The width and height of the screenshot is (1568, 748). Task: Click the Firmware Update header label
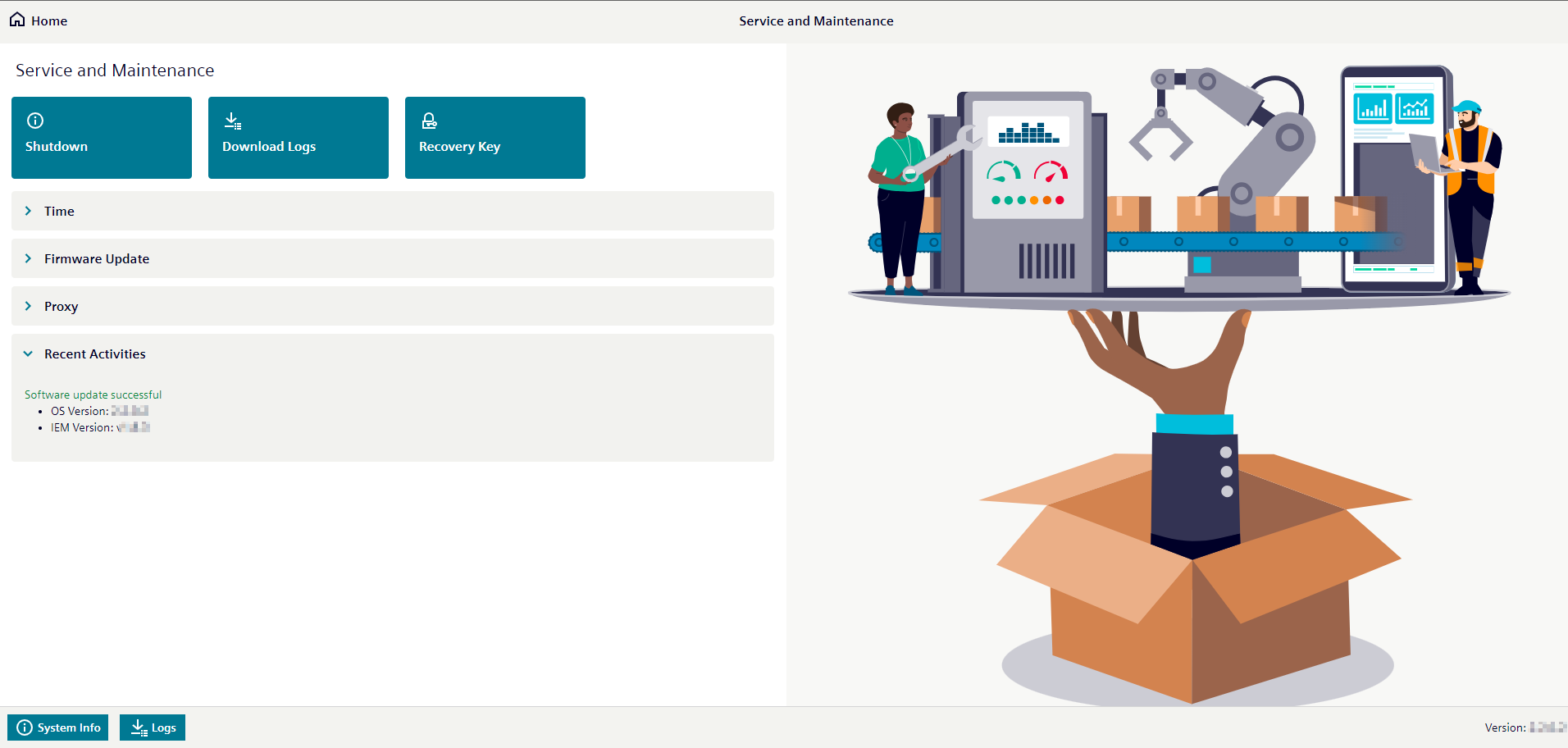tap(97, 259)
